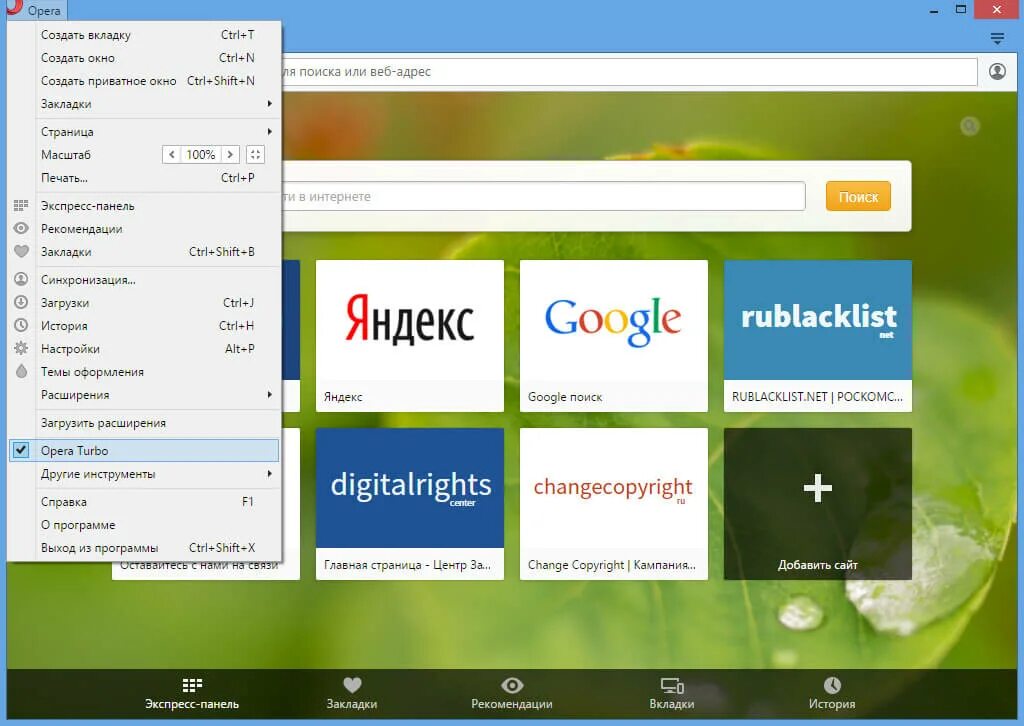Uncheck the Opera Turbo checkbox
Image resolution: width=1024 pixels, height=726 pixels.
(x=21, y=450)
